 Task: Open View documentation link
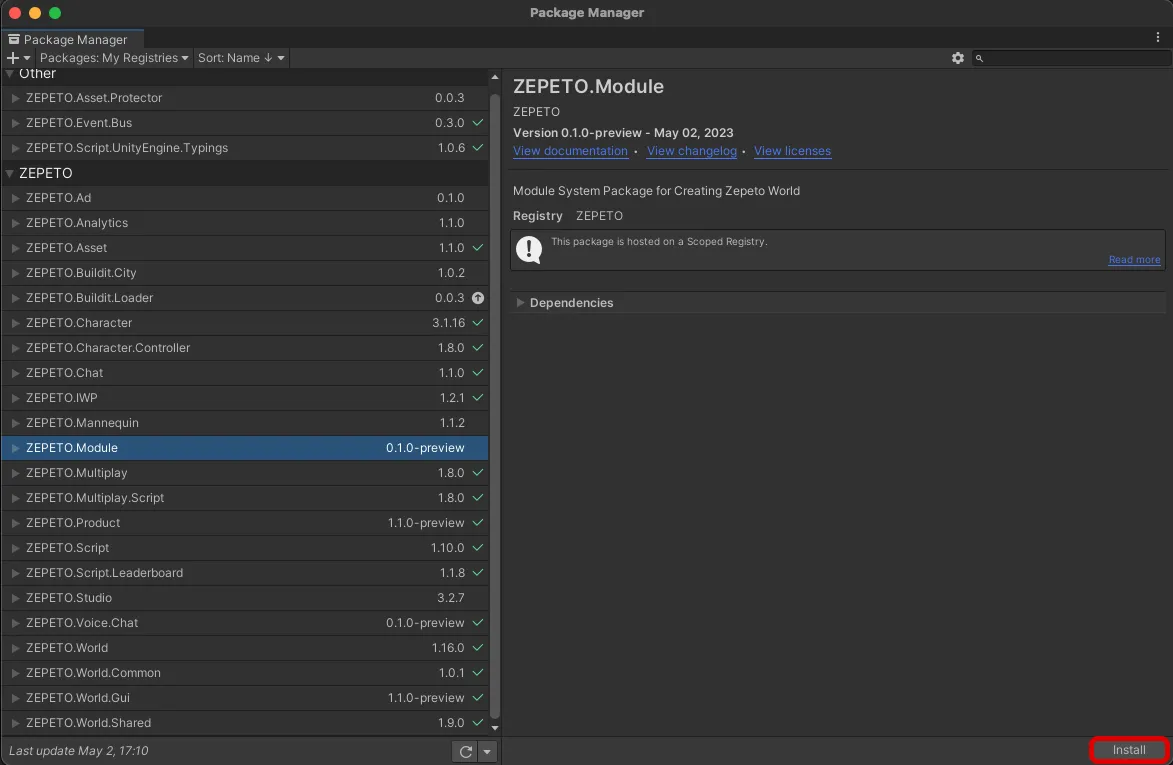tap(570, 151)
